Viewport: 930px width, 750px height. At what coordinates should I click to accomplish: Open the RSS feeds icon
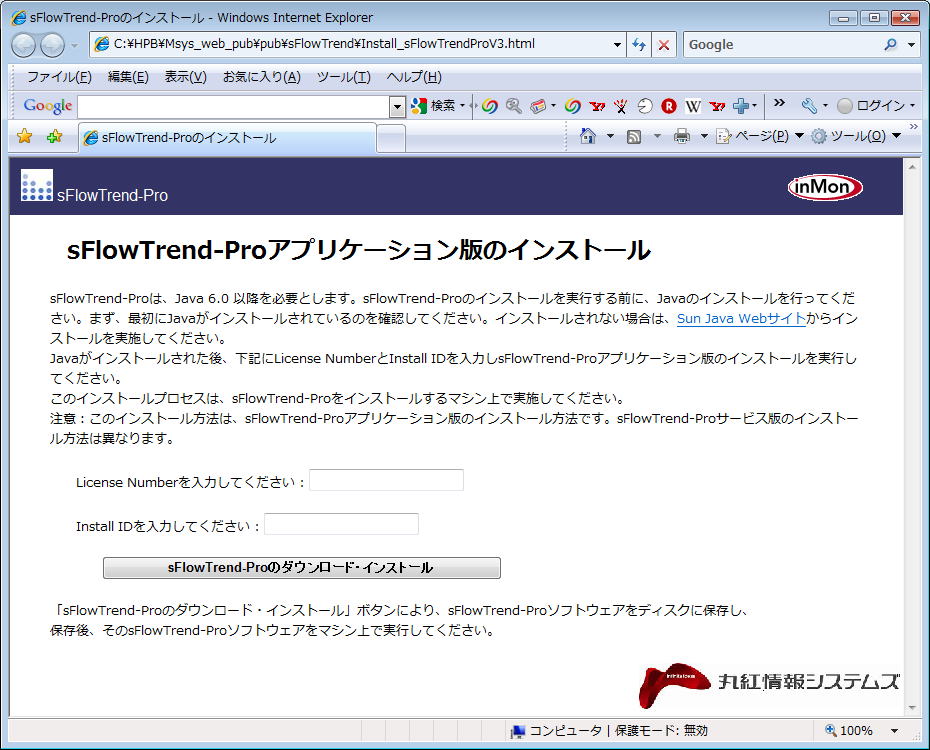[634, 135]
